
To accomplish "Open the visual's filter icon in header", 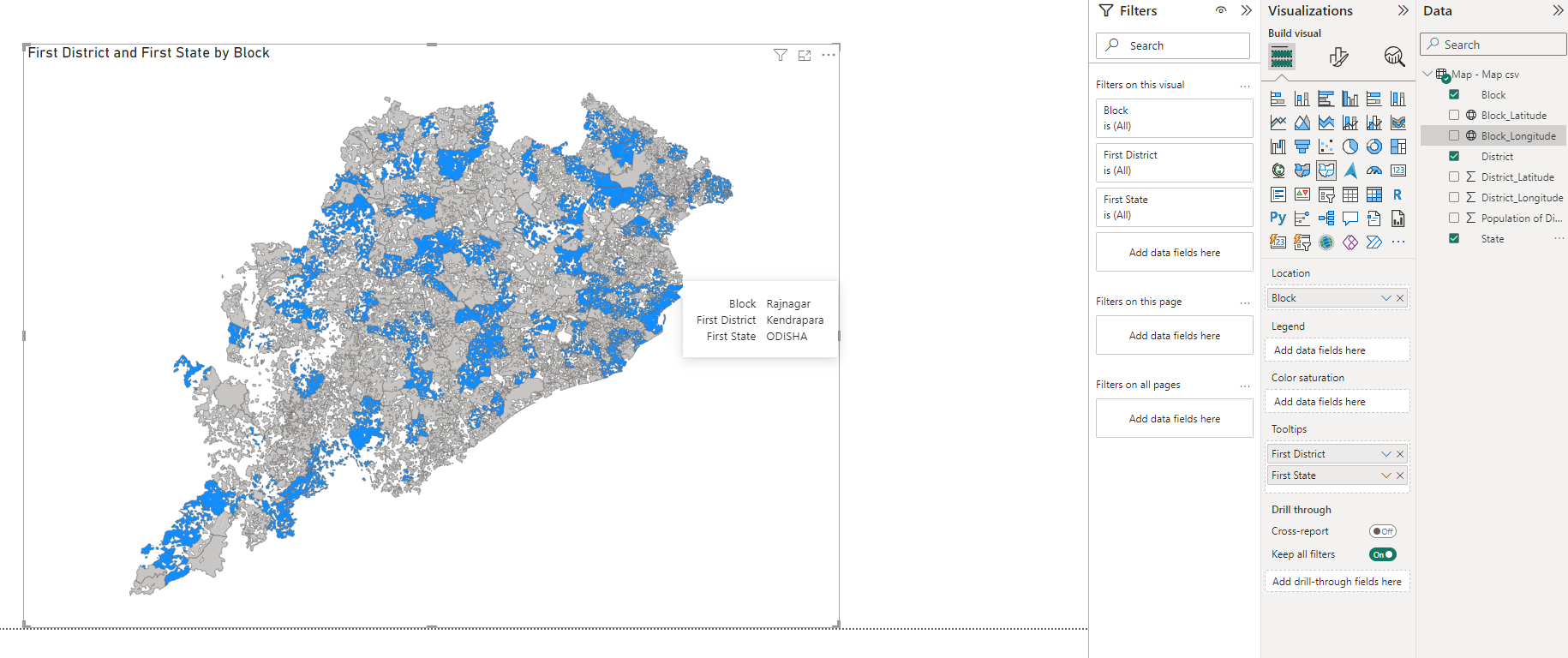I will click(x=781, y=55).
